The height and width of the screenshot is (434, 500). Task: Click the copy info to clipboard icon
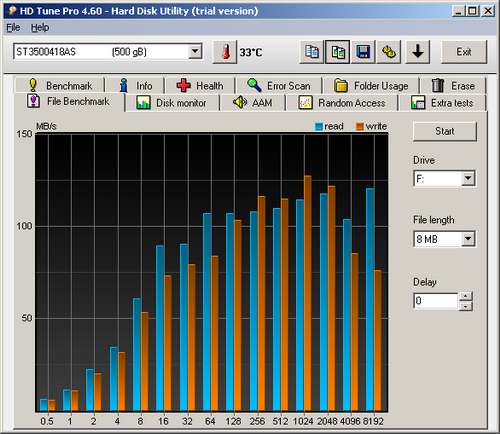point(312,52)
